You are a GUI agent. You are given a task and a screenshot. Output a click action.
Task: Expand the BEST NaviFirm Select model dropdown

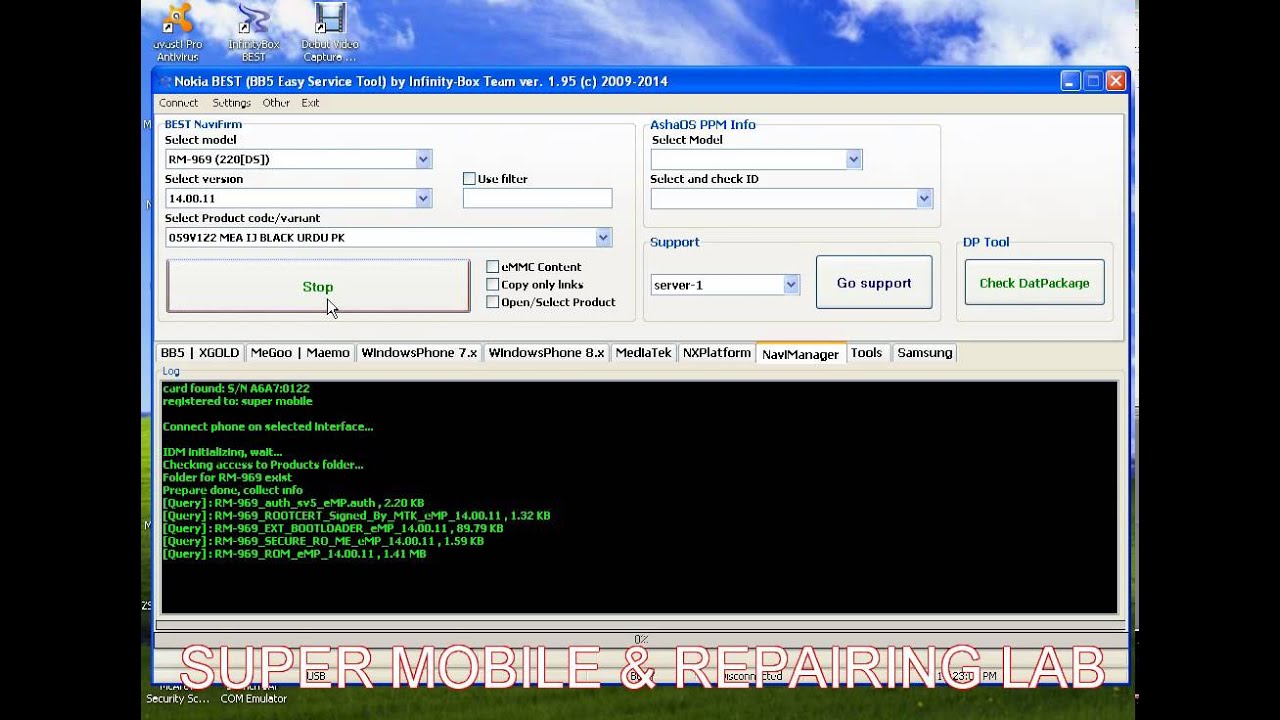click(423, 159)
